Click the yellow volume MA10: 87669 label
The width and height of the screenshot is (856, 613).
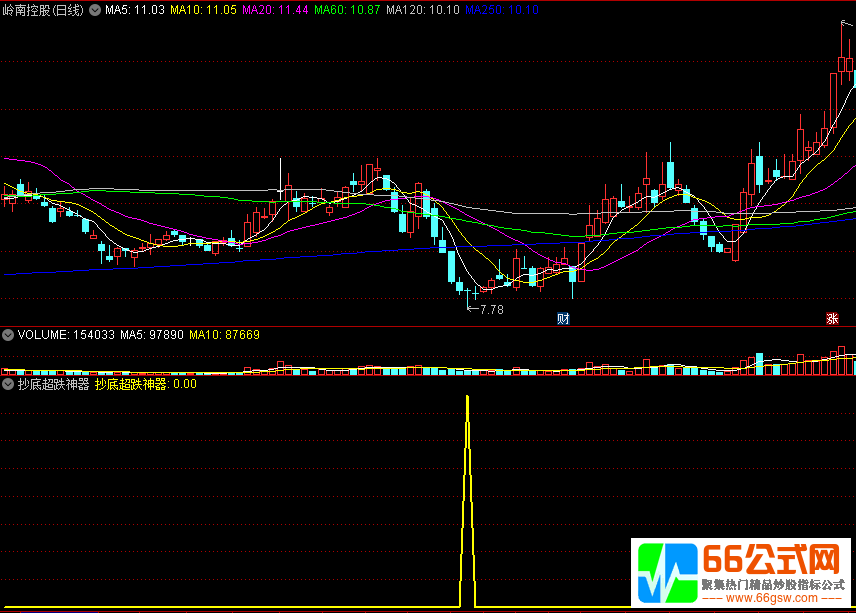point(225,335)
